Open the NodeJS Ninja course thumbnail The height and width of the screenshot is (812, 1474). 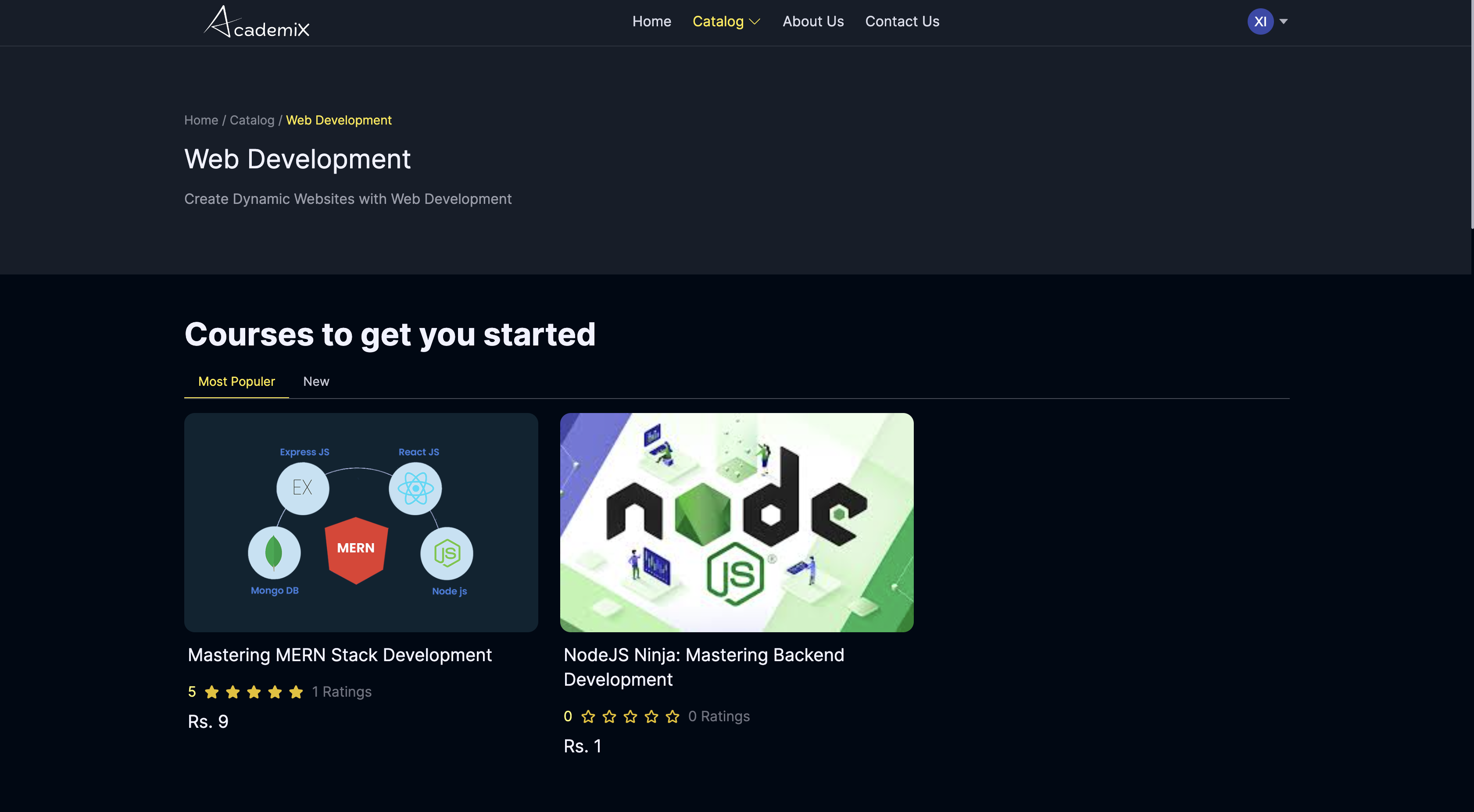(x=737, y=522)
